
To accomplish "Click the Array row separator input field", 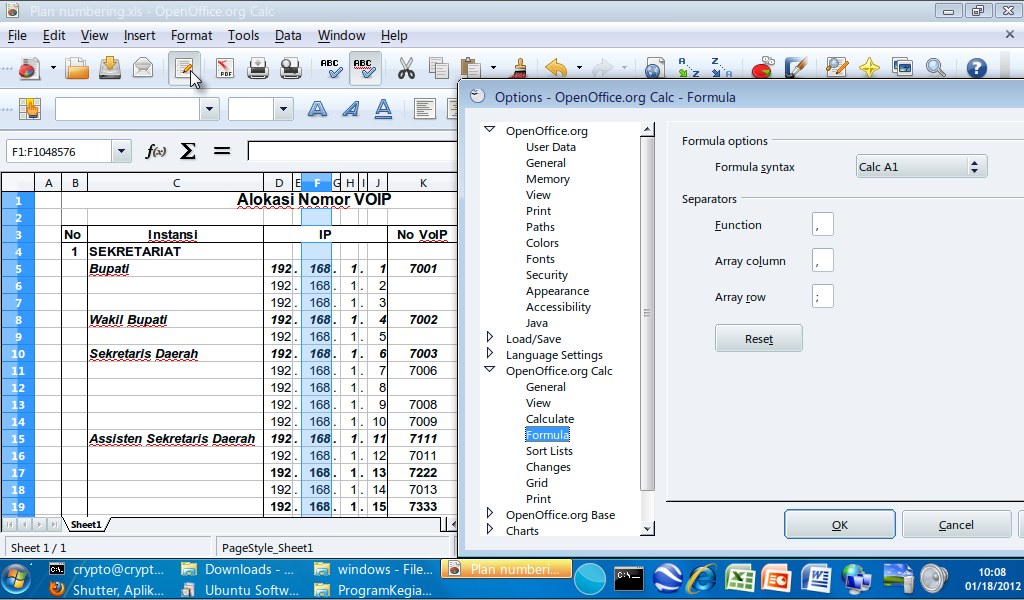I will (822, 296).
